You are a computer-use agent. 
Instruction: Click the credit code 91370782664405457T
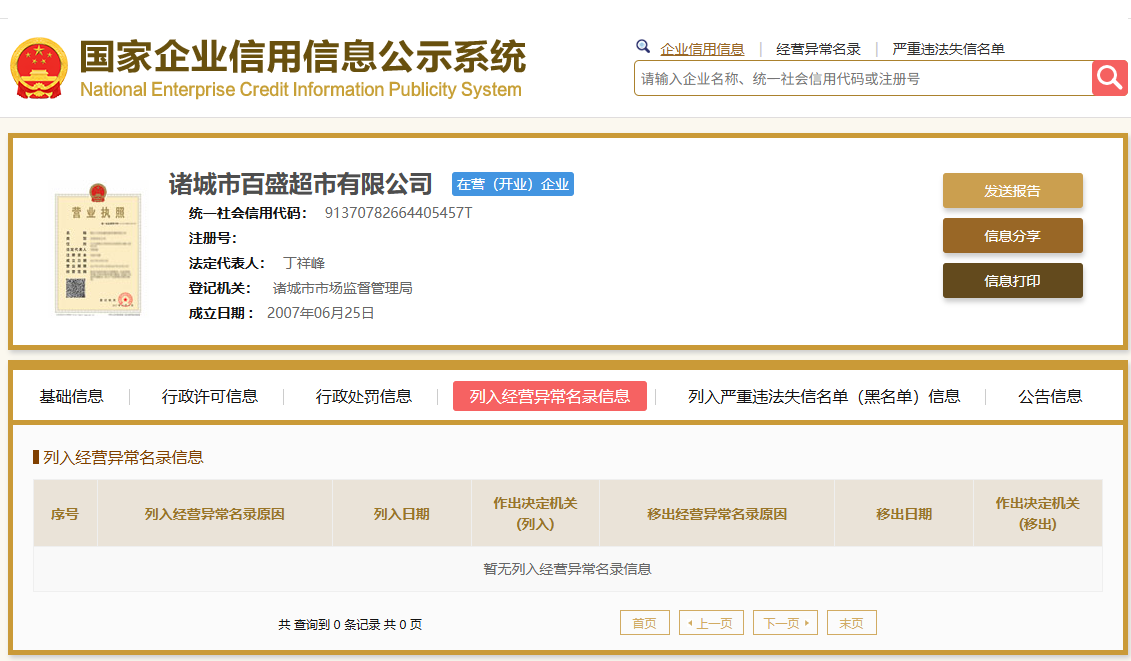398,213
